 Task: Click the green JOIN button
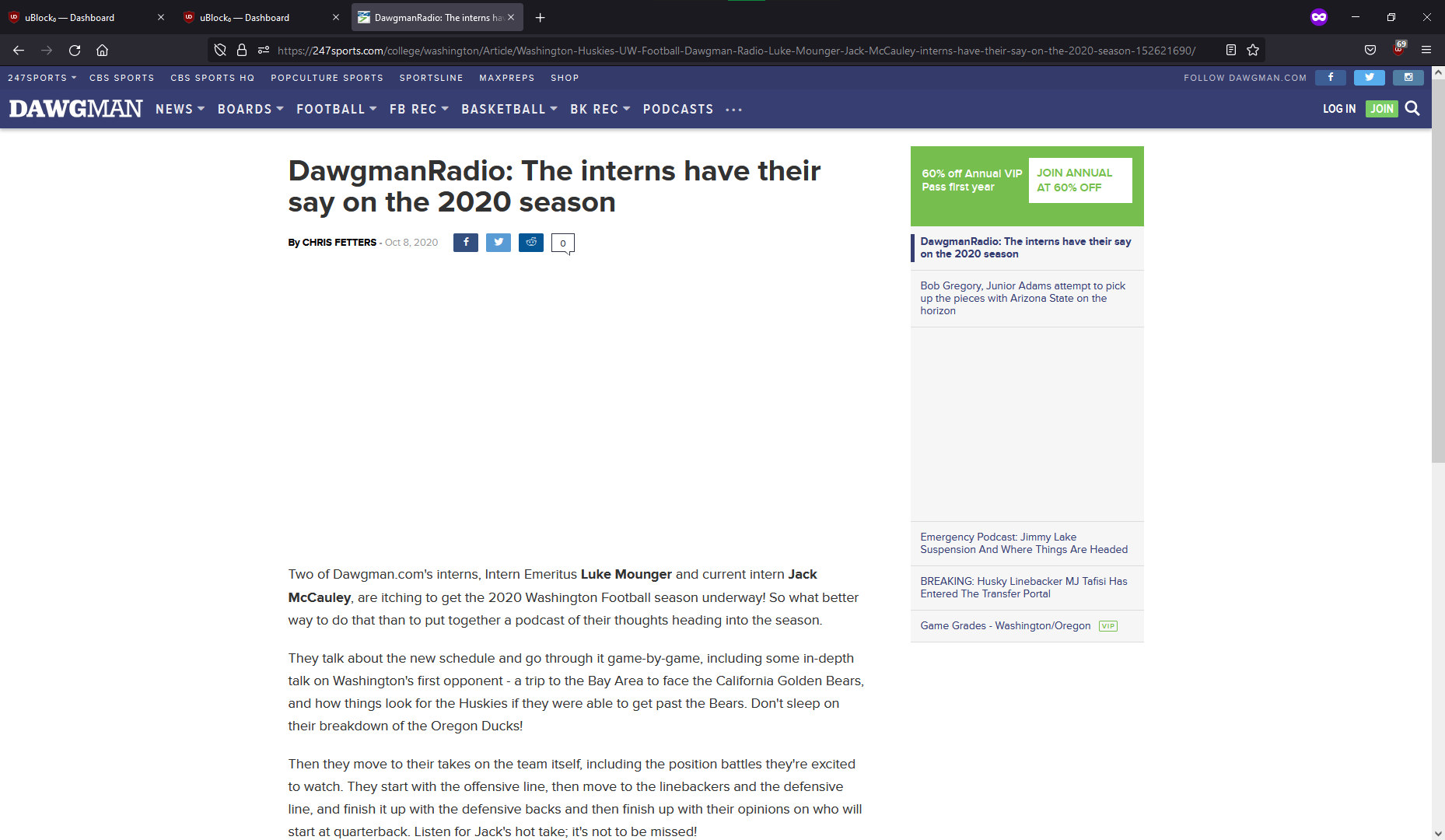tap(1380, 109)
